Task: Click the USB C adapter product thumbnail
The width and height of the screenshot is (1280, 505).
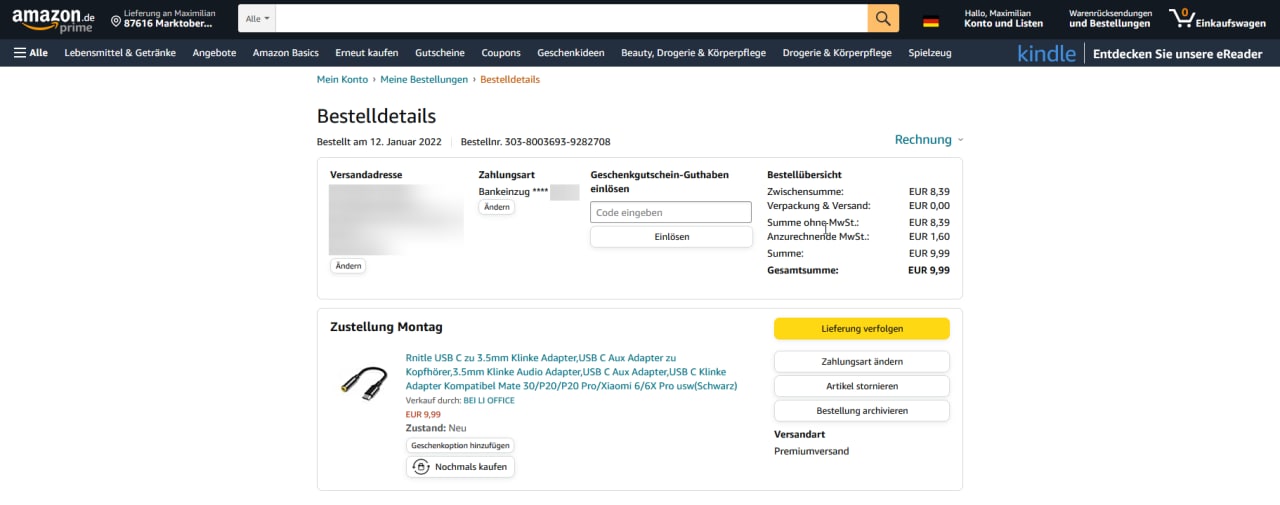Action: click(x=363, y=381)
